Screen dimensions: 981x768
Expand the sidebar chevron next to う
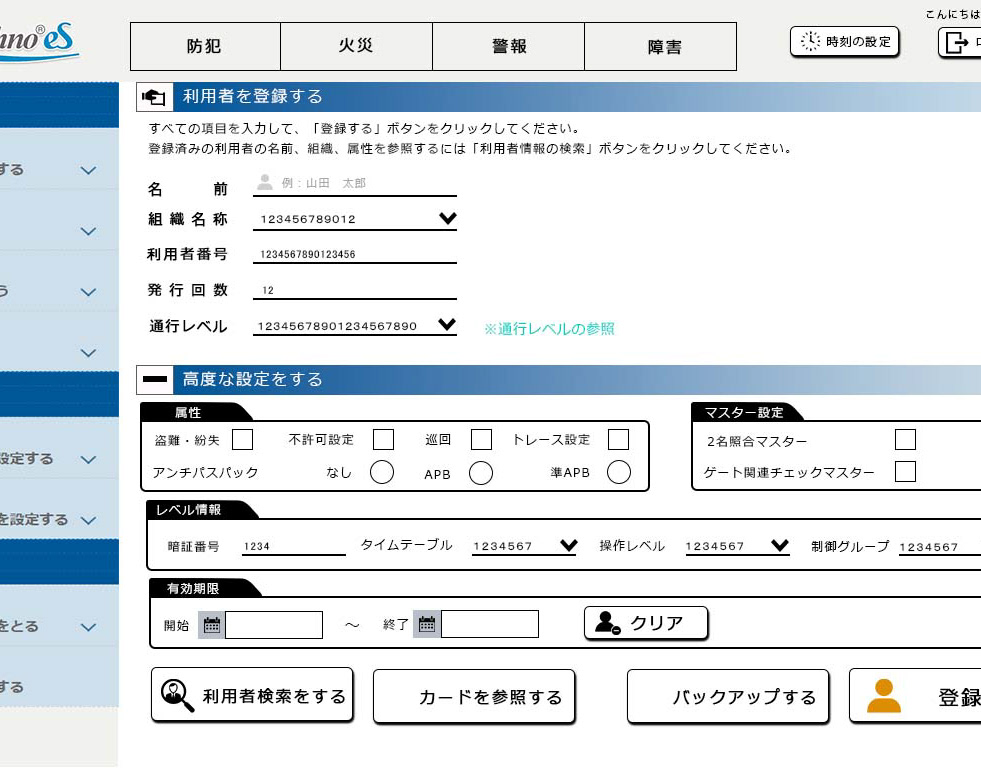(x=88, y=292)
